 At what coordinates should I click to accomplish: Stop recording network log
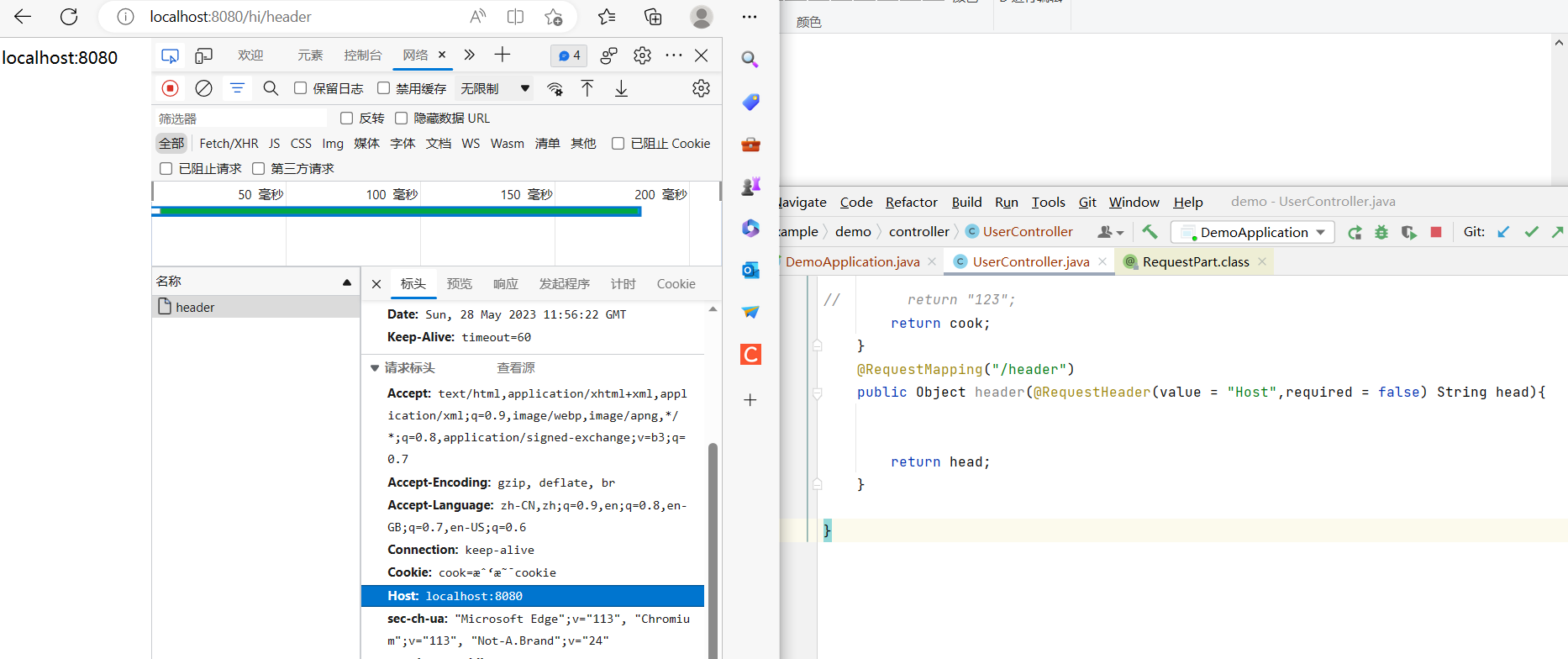(170, 88)
